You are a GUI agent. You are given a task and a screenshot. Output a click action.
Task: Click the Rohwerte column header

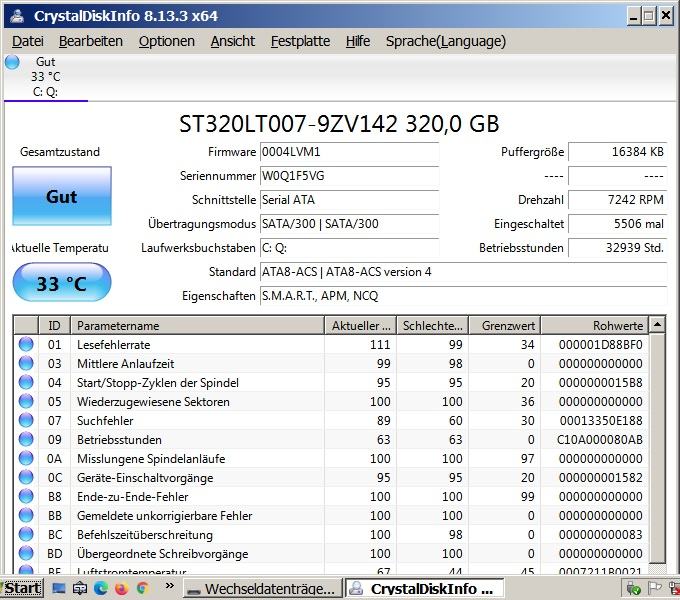pos(595,326)
